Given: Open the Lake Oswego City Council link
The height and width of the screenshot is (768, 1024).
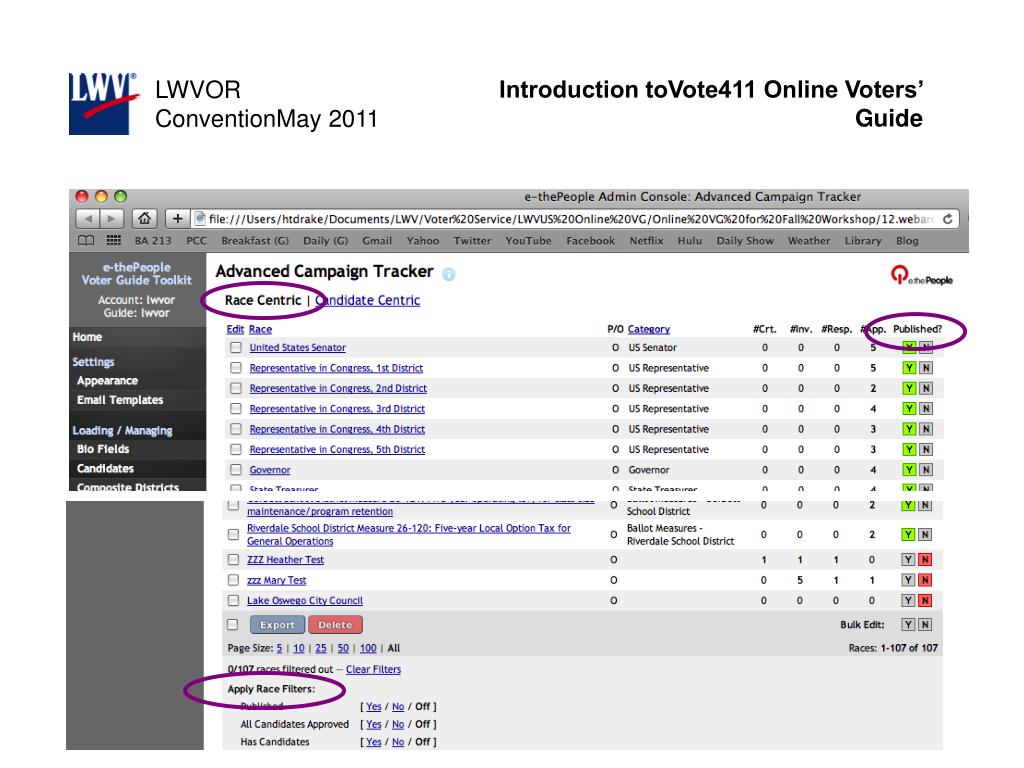Looking at the screenshot, I should pyautogui.click(x=304, y=601).
